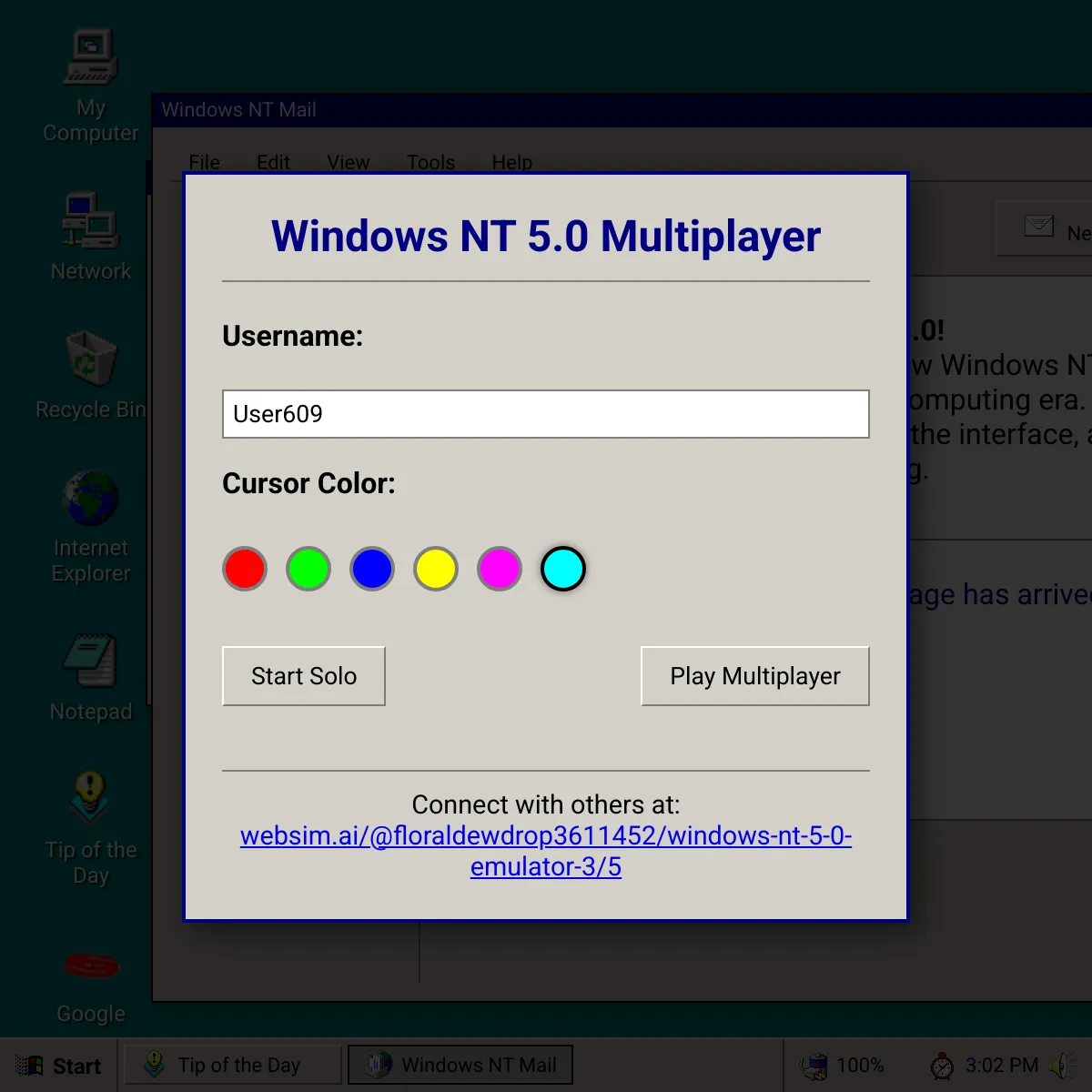The image size is (1092, 1092).
Task: Launch Internet Explorer from desktop
Action: [x=90, y=499]
